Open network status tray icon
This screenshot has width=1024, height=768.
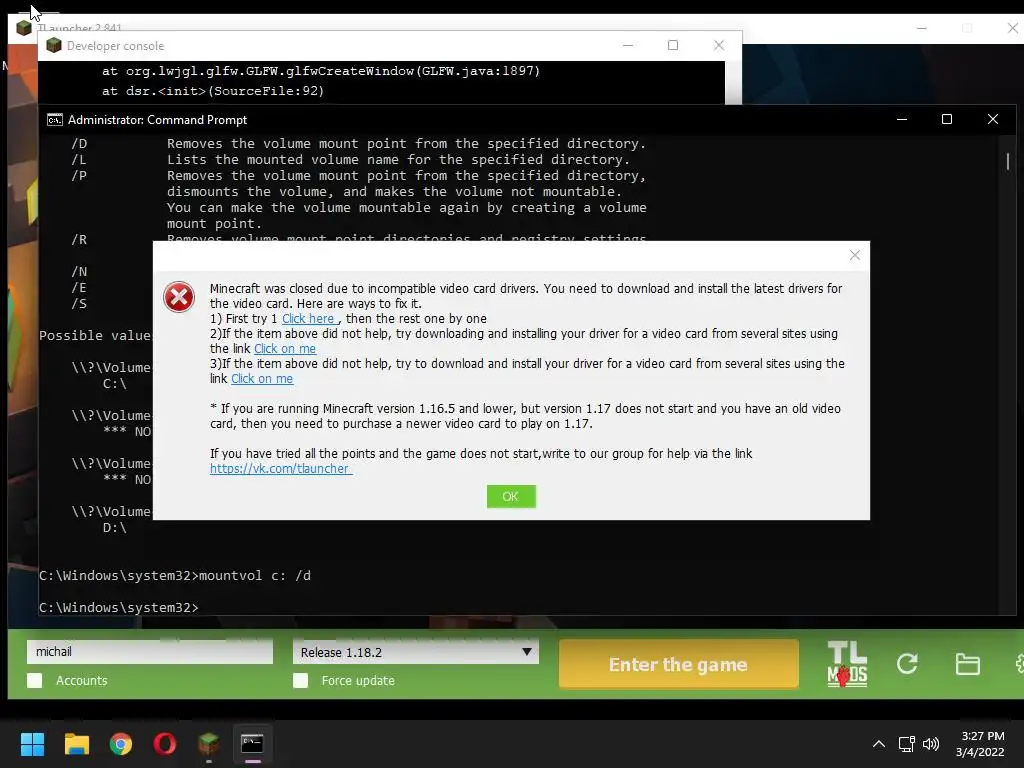pyautogui.click(x=906, y=744)
